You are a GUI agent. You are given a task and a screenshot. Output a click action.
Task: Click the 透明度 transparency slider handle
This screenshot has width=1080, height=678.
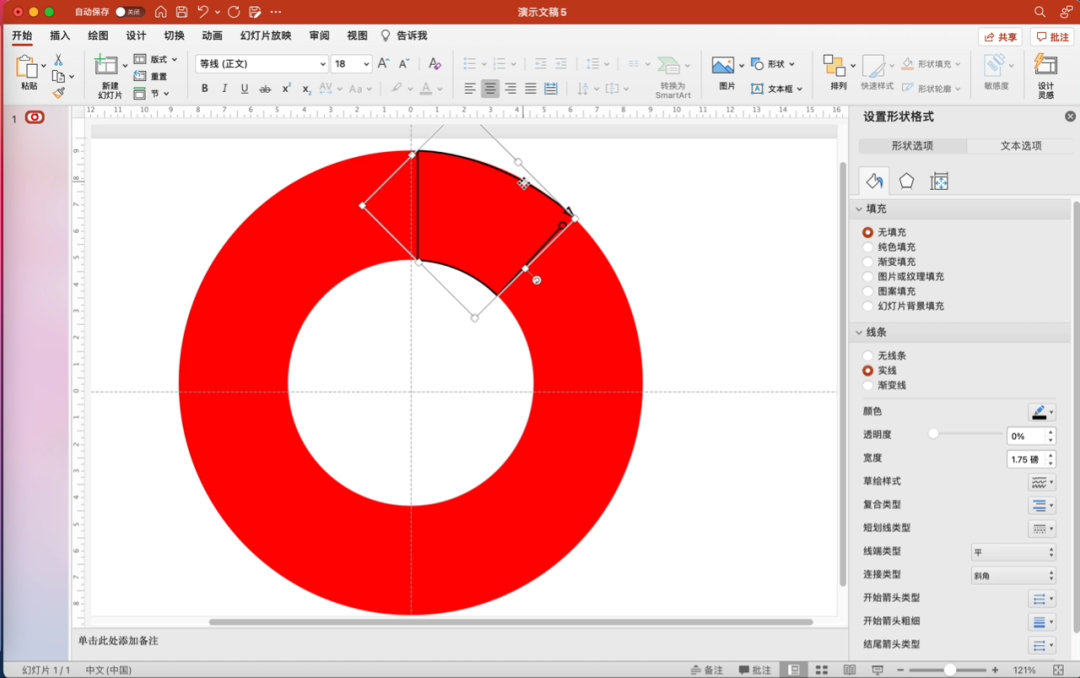click(934, 434)
